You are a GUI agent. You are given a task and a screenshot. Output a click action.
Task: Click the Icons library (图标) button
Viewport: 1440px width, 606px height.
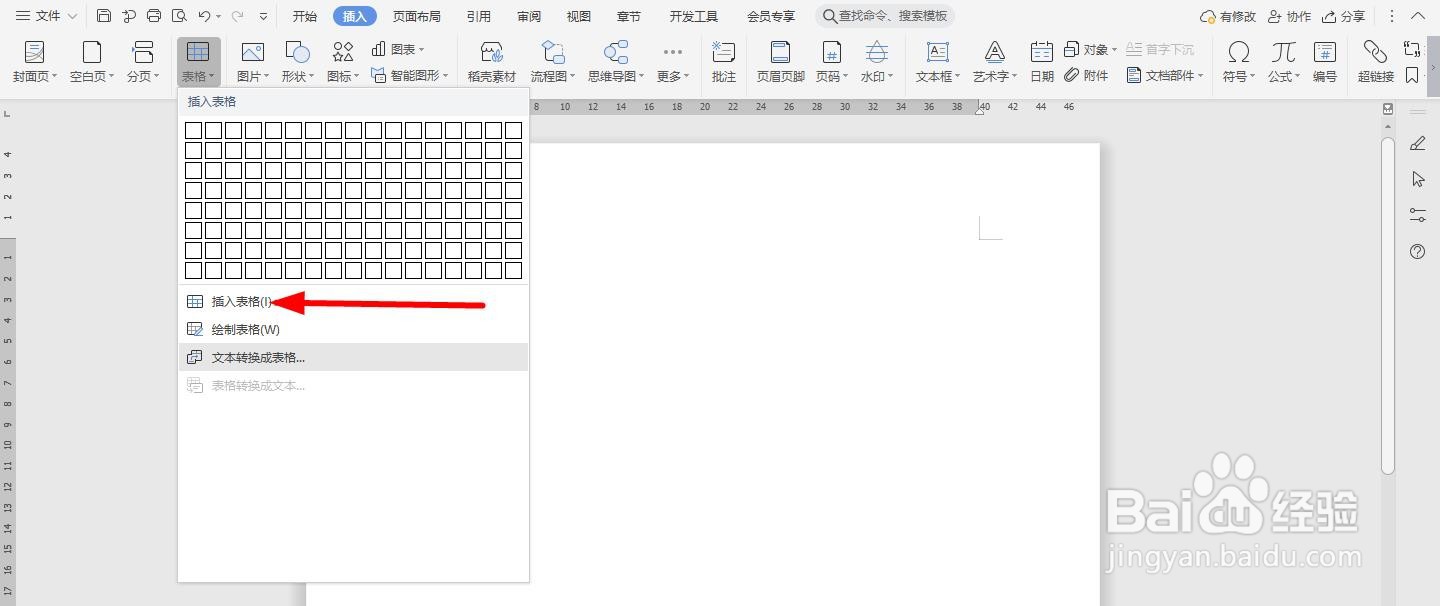coord(343,62)
